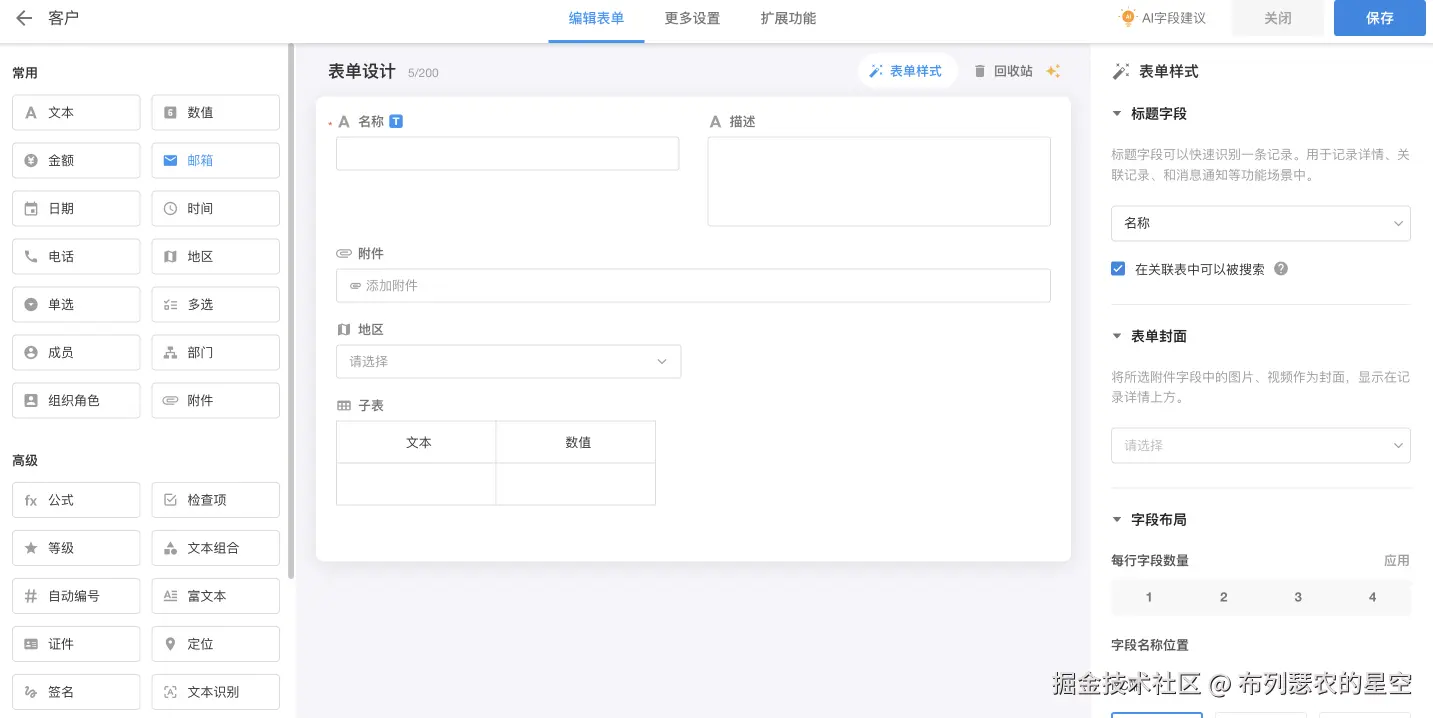Add a 多选 multi-select field
1433x718 pixels.
click(215, 305)
